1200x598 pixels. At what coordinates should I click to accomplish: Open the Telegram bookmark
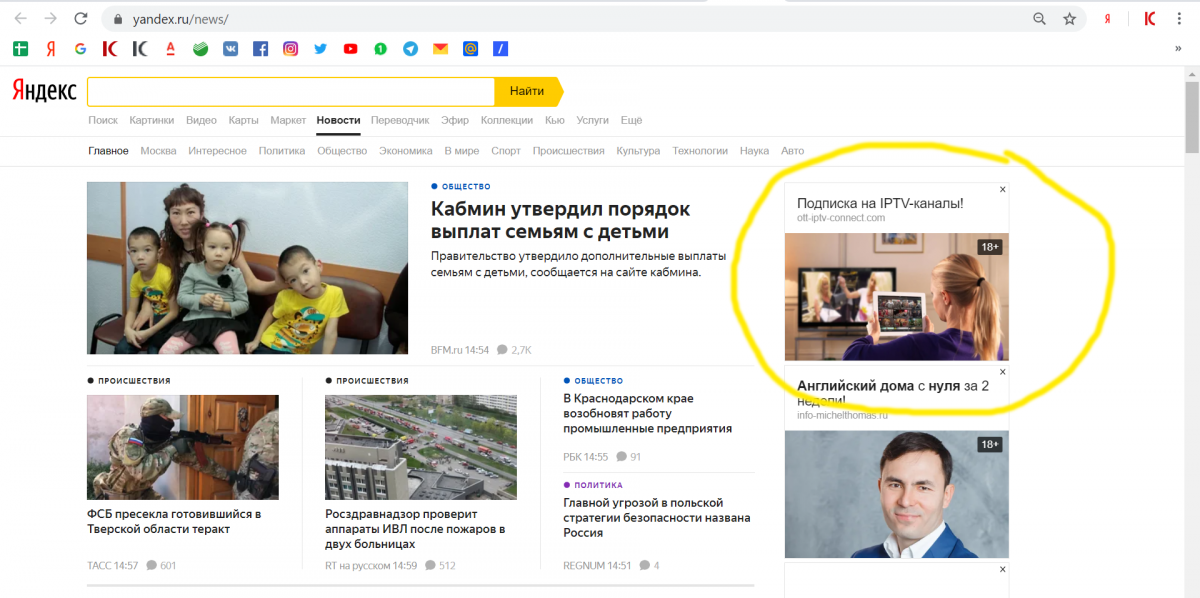(410, 48)
